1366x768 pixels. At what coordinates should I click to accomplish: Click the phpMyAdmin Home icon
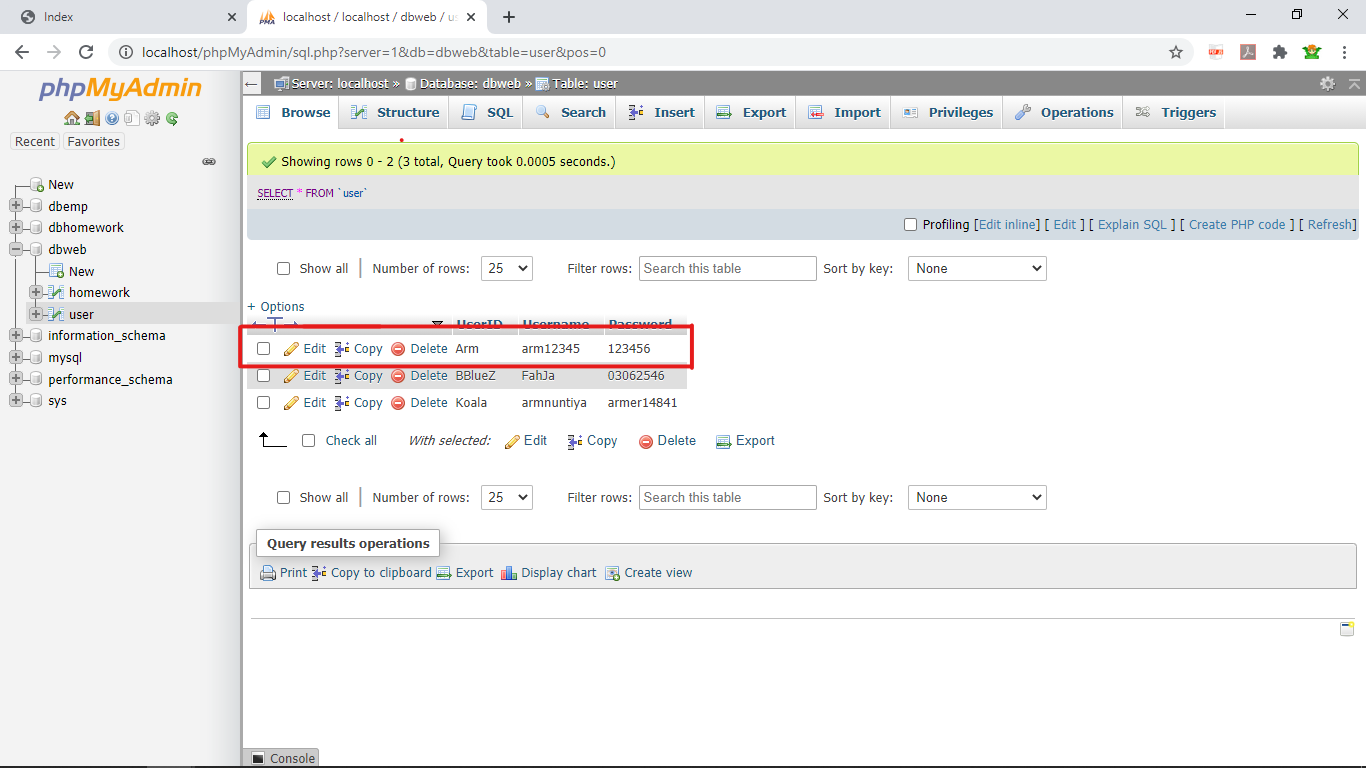point(72,118)
